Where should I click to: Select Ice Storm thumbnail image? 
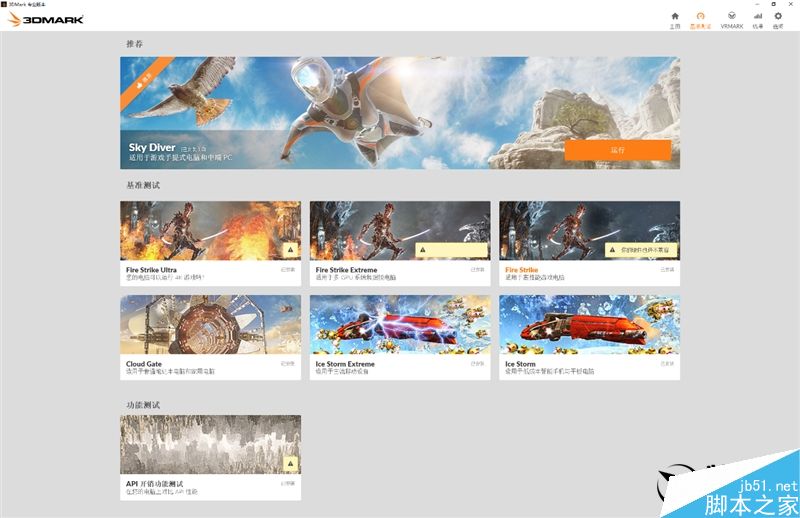click(589, 325)
